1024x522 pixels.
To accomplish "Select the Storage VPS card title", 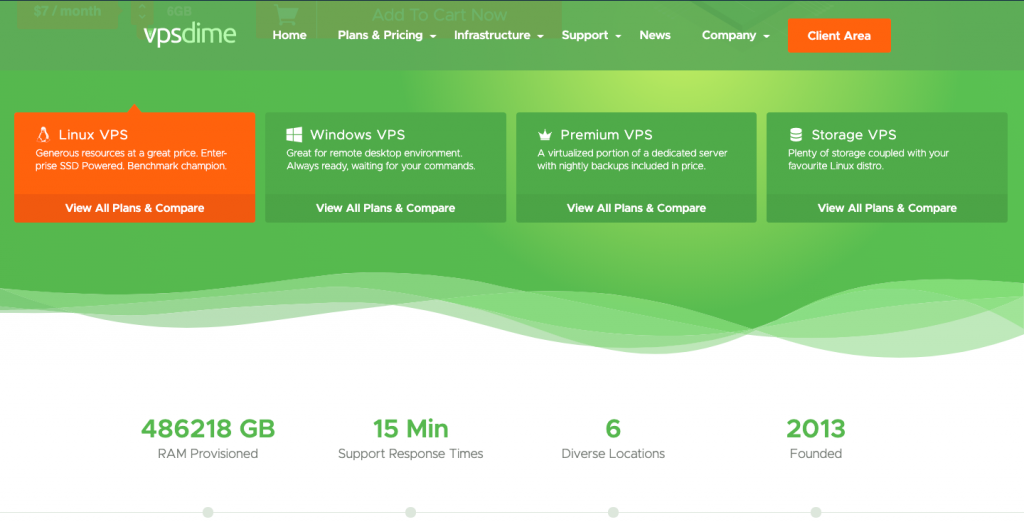I will (854, 135).
